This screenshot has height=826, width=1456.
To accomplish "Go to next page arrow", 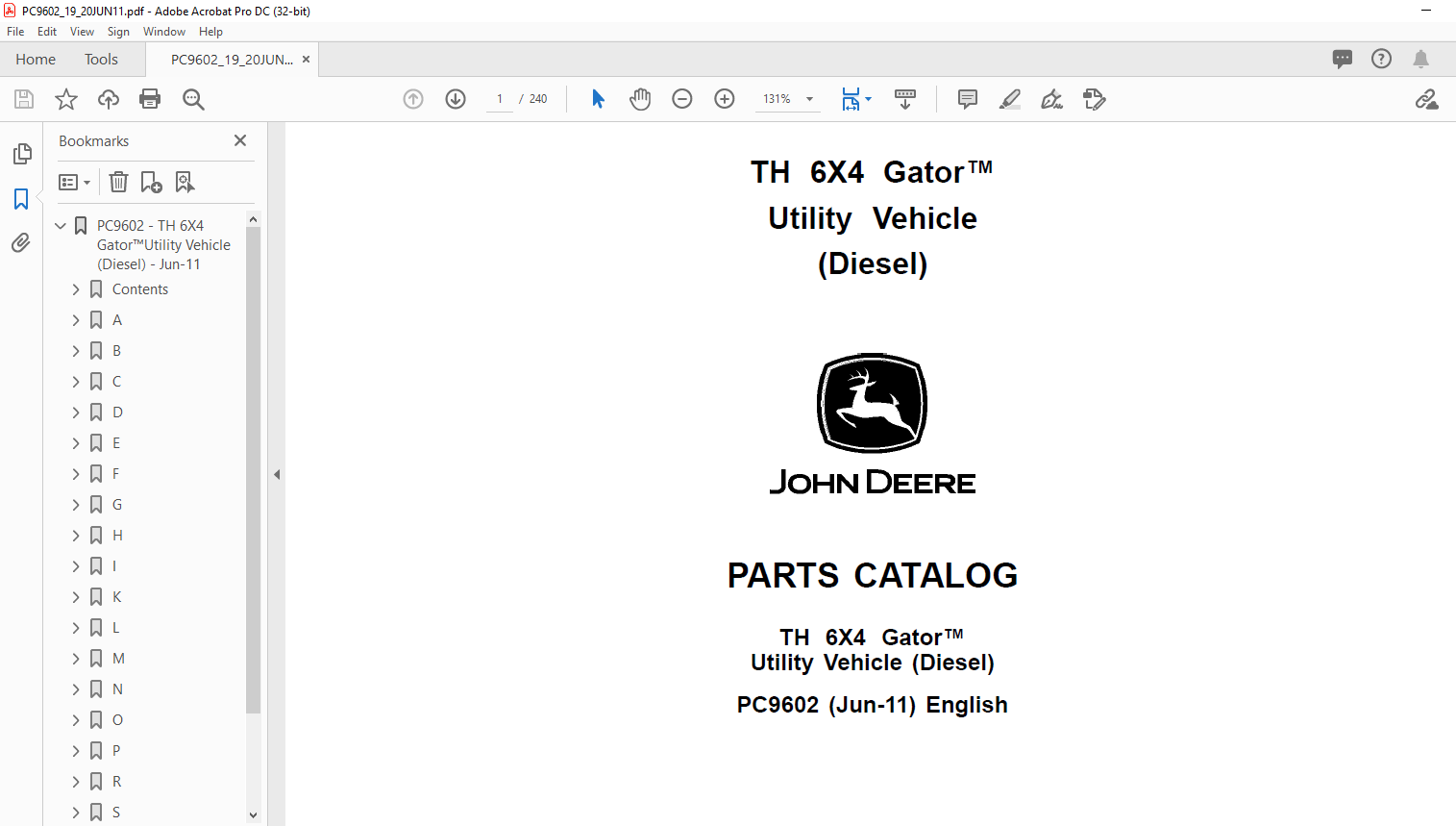I will (x=456, y=99).
